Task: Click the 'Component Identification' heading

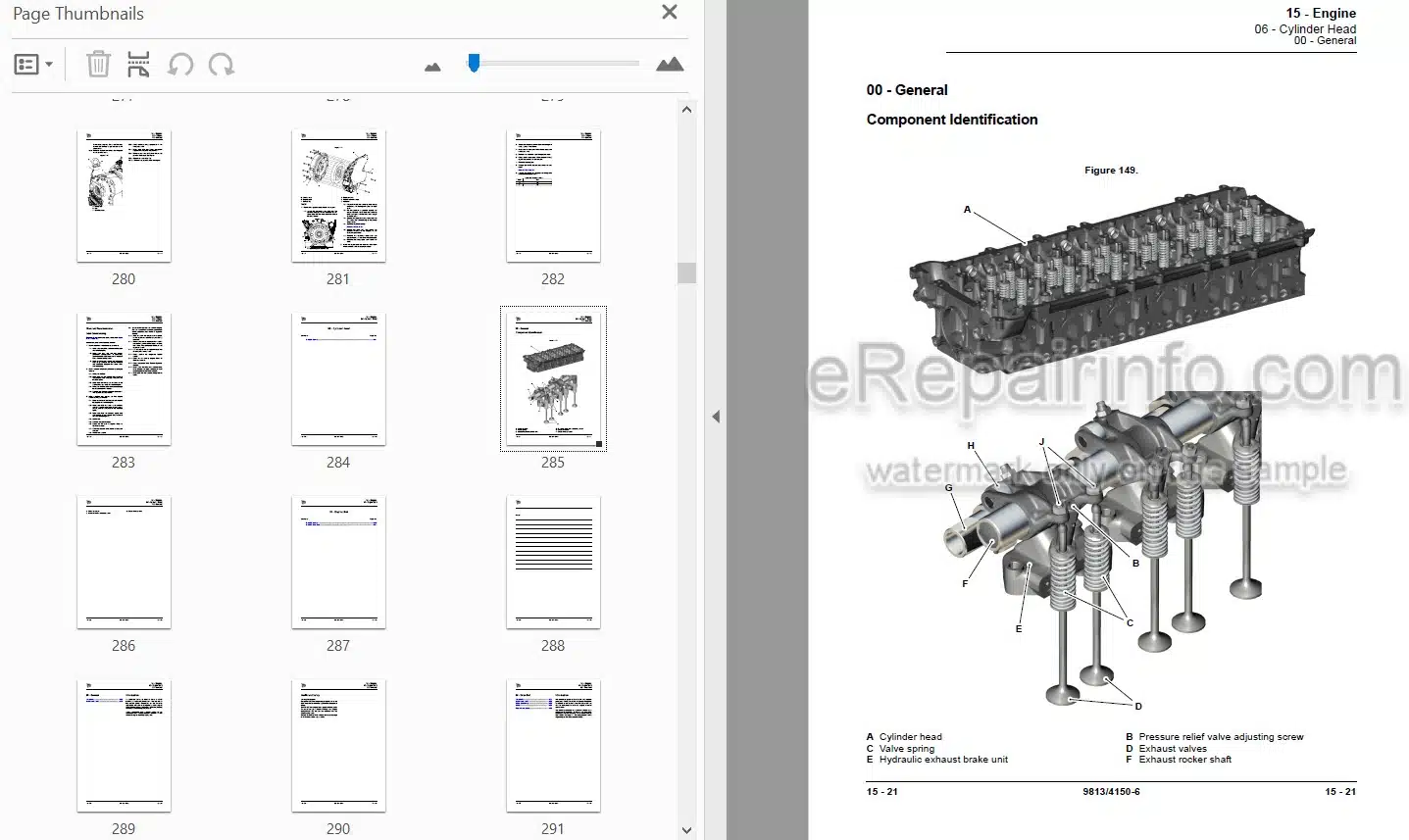Action: click(951, 120)
